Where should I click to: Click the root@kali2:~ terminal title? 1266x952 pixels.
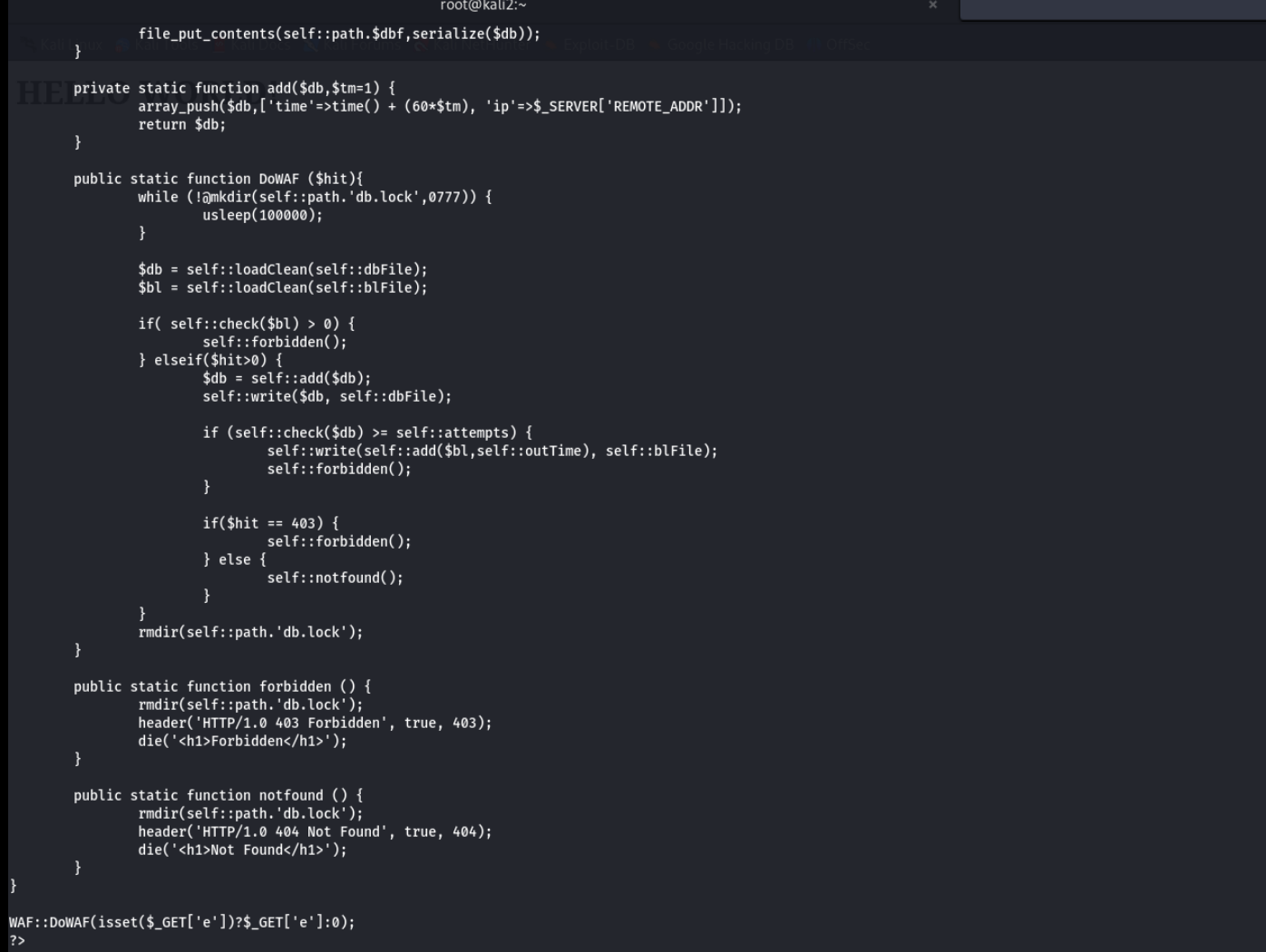tap(483, 5)
